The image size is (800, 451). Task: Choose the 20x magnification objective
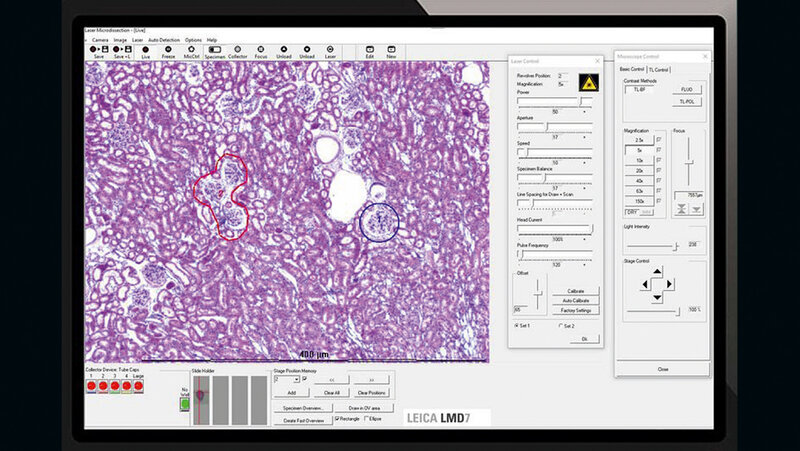click(637, 170)
